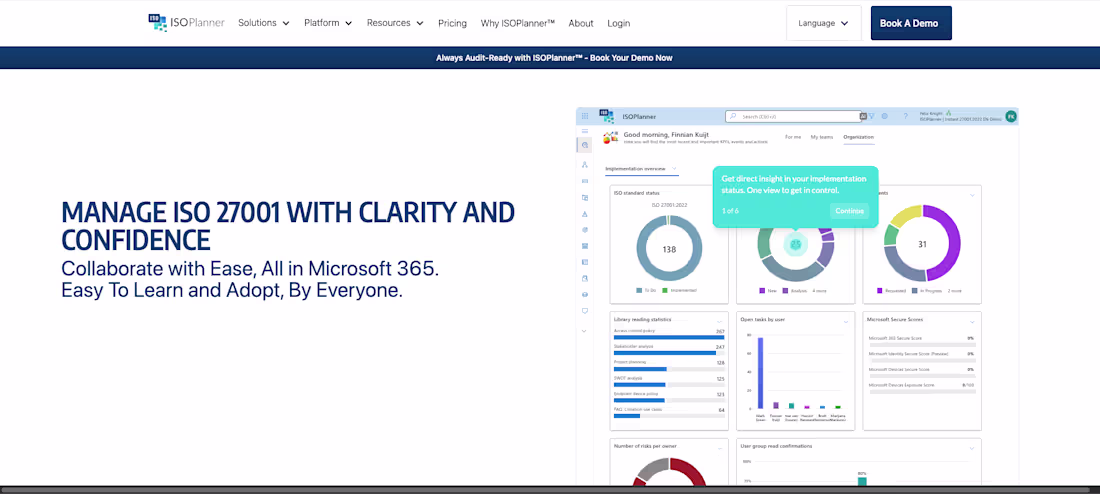1100x494 pixels.
Task: Expand the Resources menu
Action: pyautogui.click(x=395, y=22)
